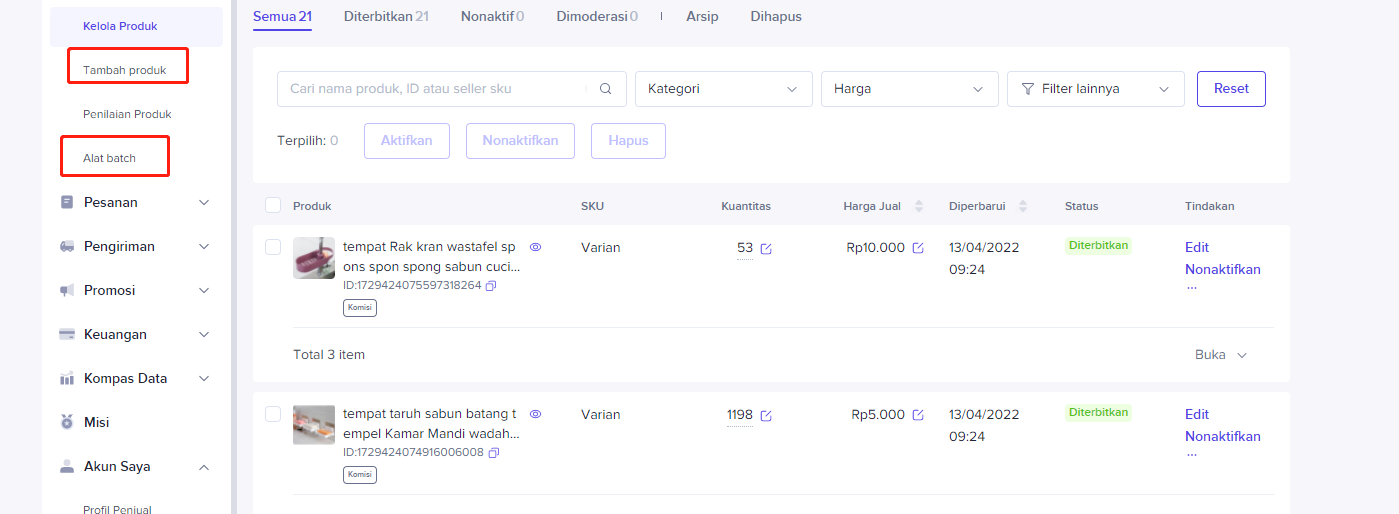Screen dimensions: 1399x514
Task: Copy product ID 1729424074916006008
Action: pos(493,453)
